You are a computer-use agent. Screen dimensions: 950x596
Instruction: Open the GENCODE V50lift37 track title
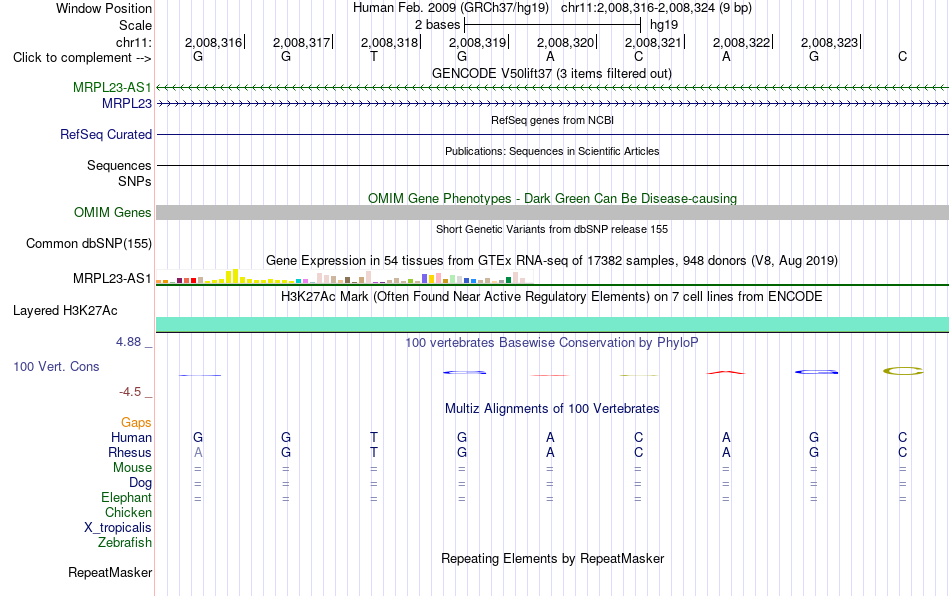(x=552, y=73)
